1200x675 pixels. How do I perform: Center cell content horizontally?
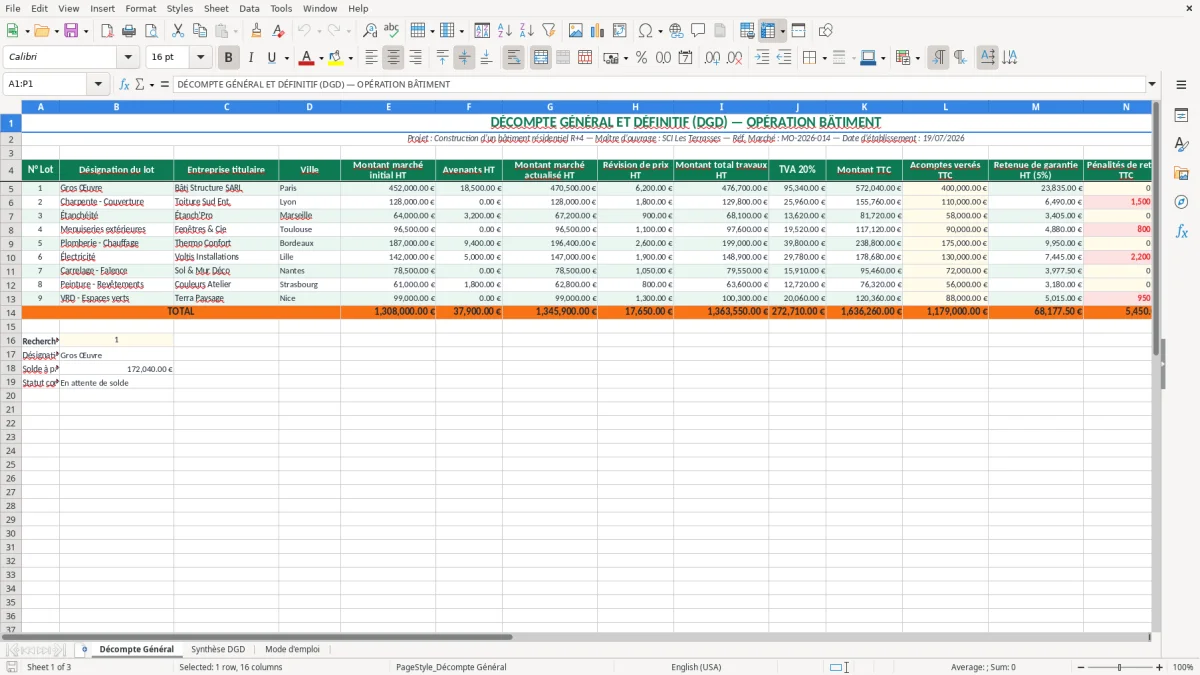pyautogui.click(x=394, y=58)
